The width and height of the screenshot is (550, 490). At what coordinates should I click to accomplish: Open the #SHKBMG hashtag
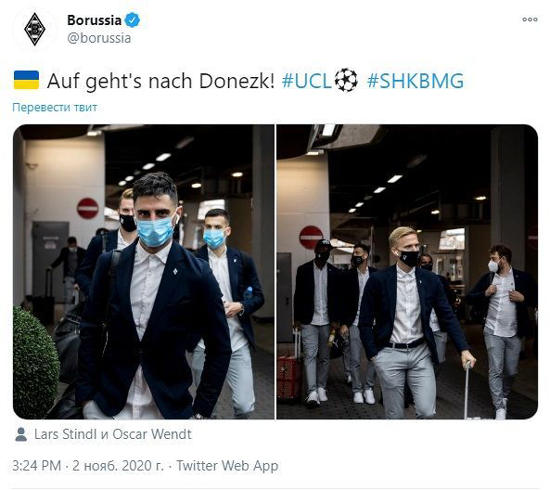tap(415, 81)
